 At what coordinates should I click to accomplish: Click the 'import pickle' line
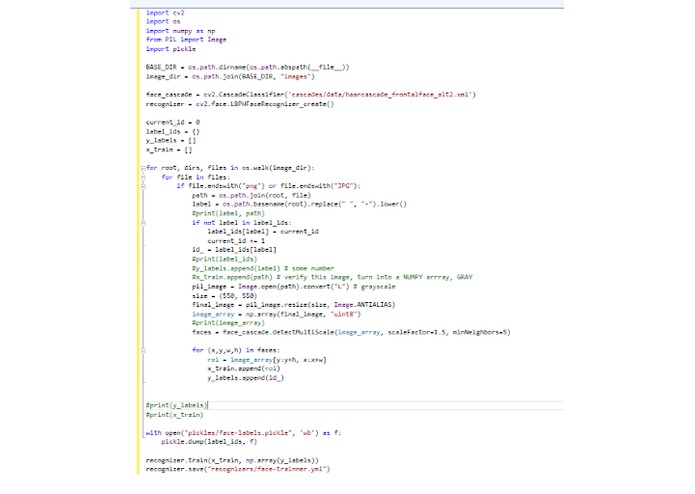tap(171, 49)
